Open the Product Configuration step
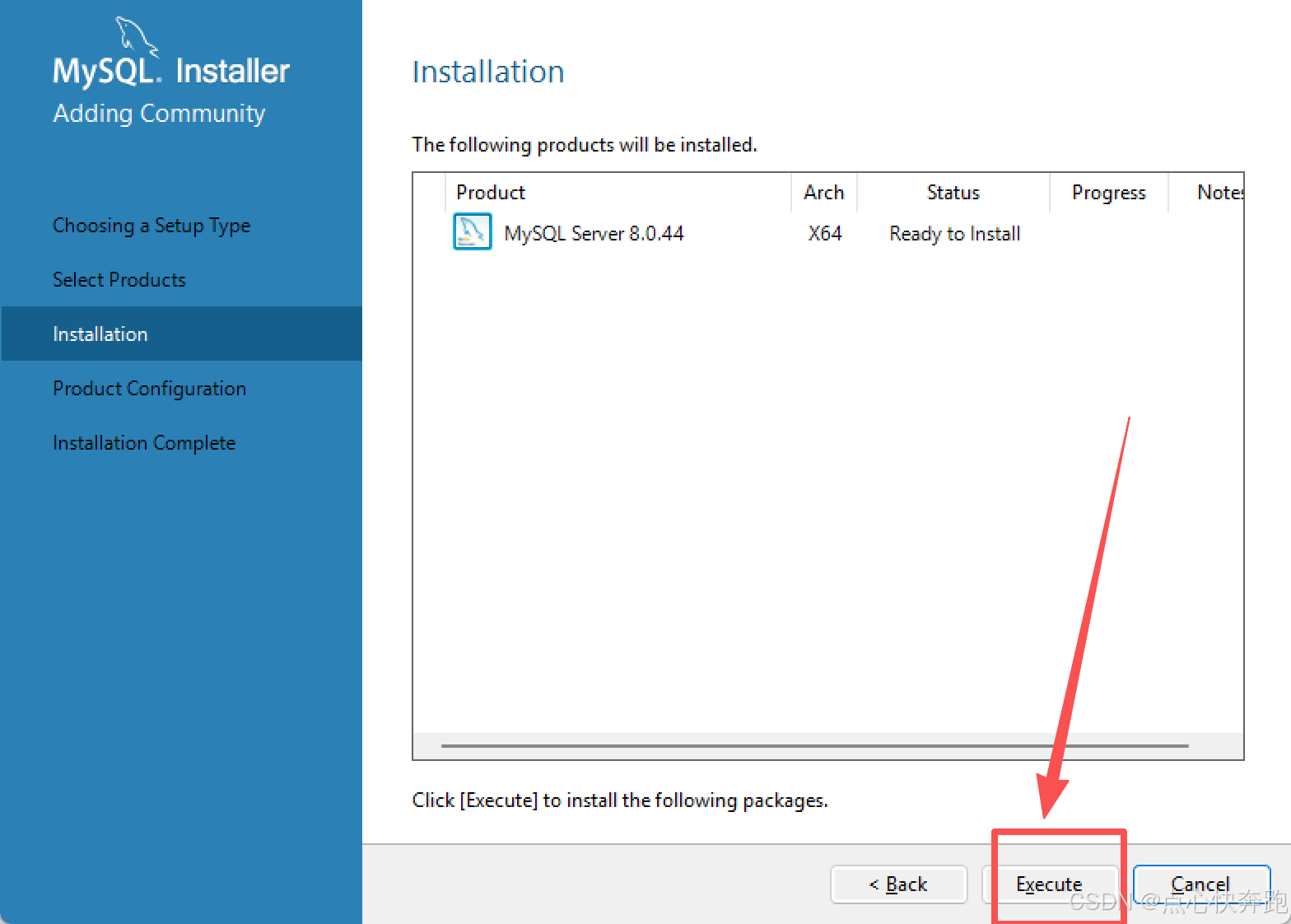Image resolution: width=1291 pixels, height=924 pixels. point(149,389)
